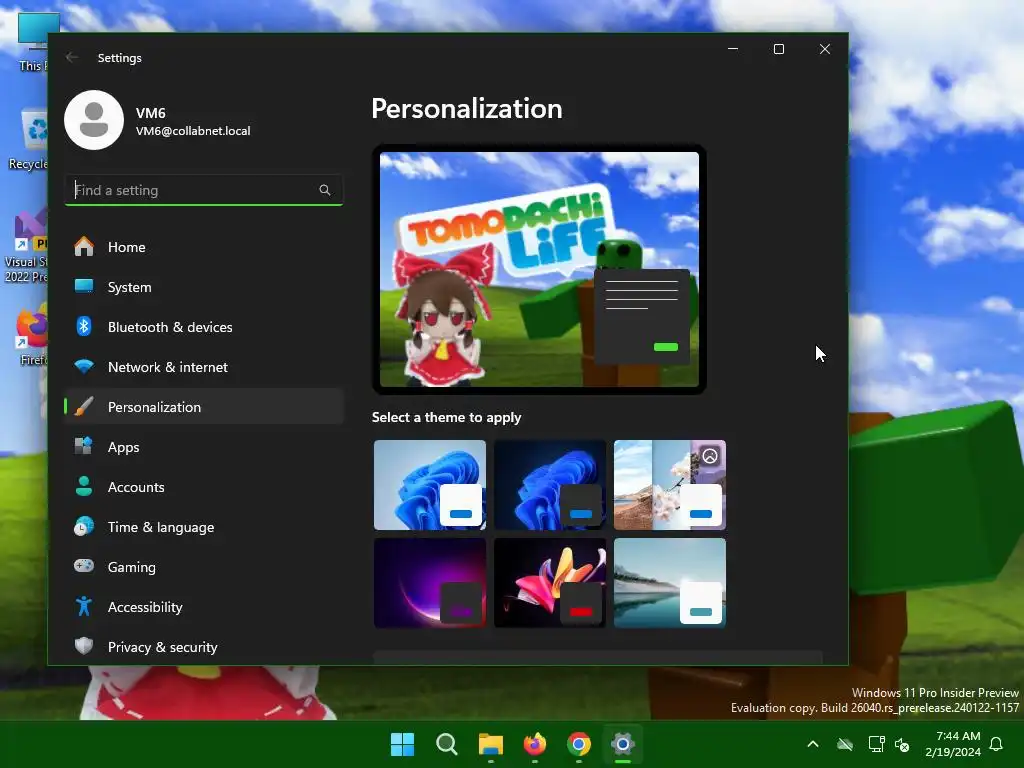Open Privacy & security settings
This screenshot has height=768, width=1024.
tap(204, 647)
